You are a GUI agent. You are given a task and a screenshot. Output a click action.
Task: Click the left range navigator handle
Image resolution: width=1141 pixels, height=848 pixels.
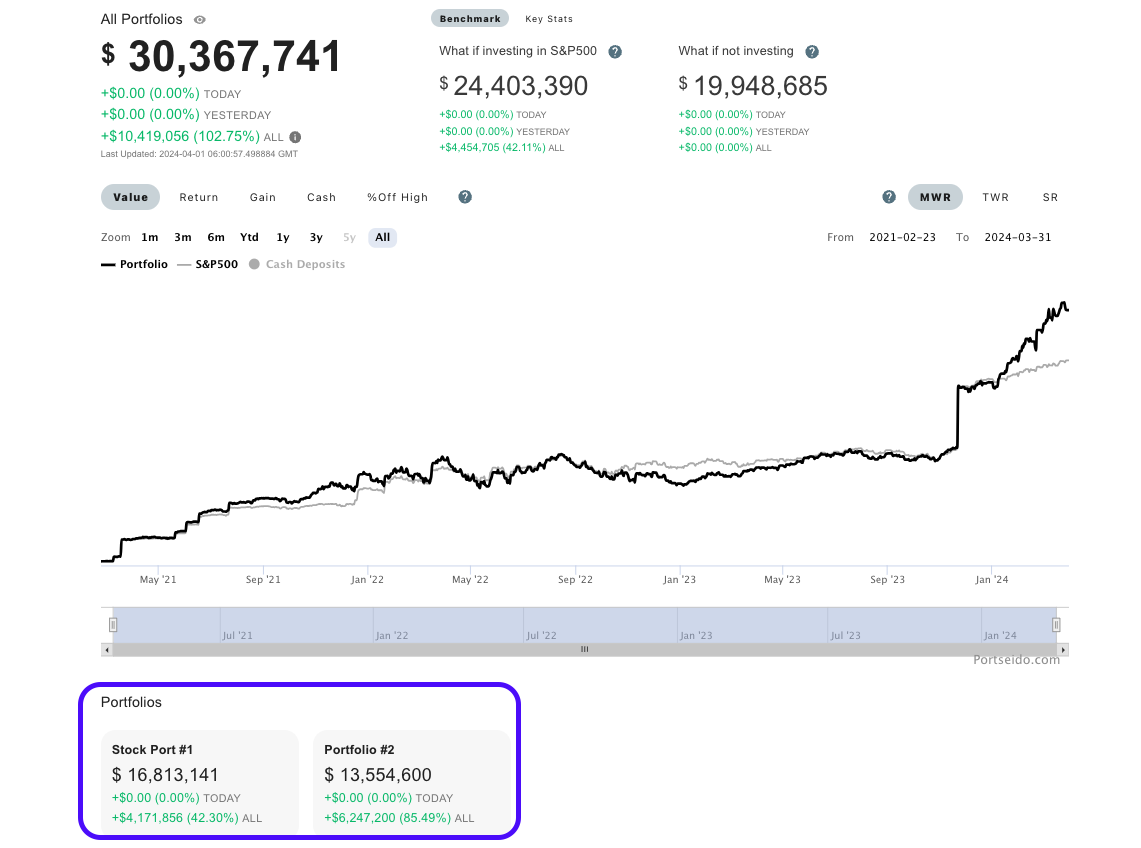click(x=113, y=625)
